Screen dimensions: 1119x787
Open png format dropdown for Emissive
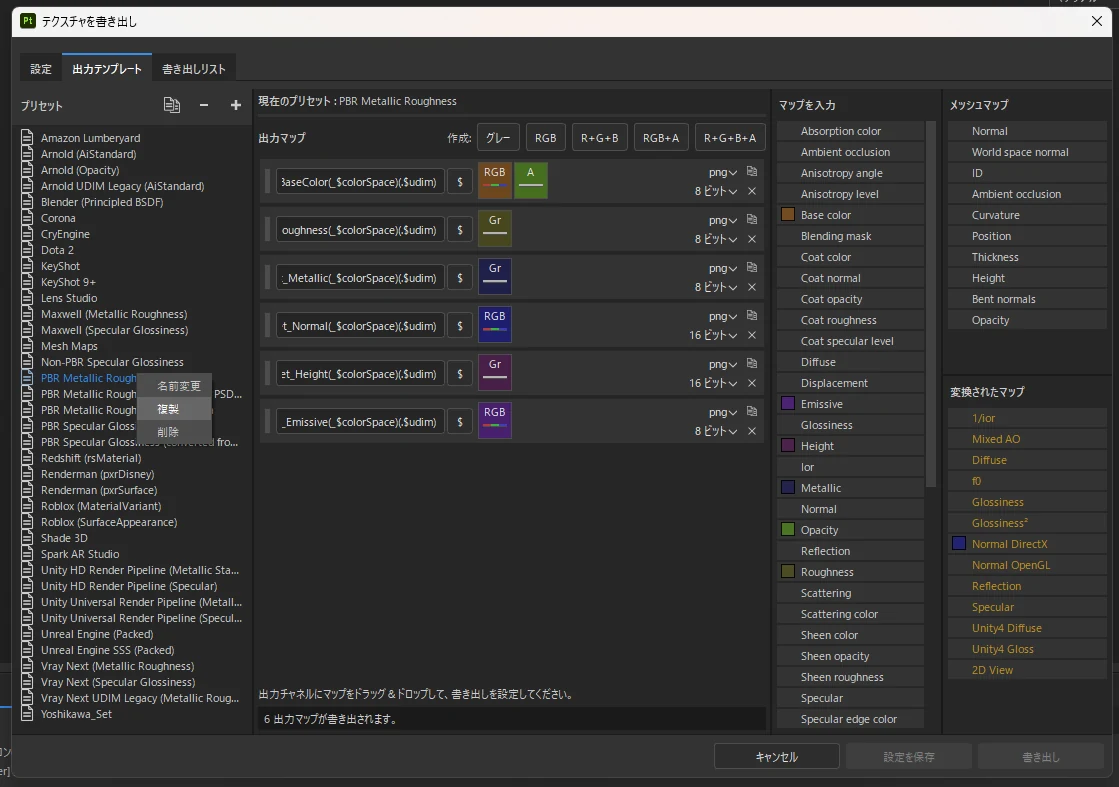(x=722, y=412)
